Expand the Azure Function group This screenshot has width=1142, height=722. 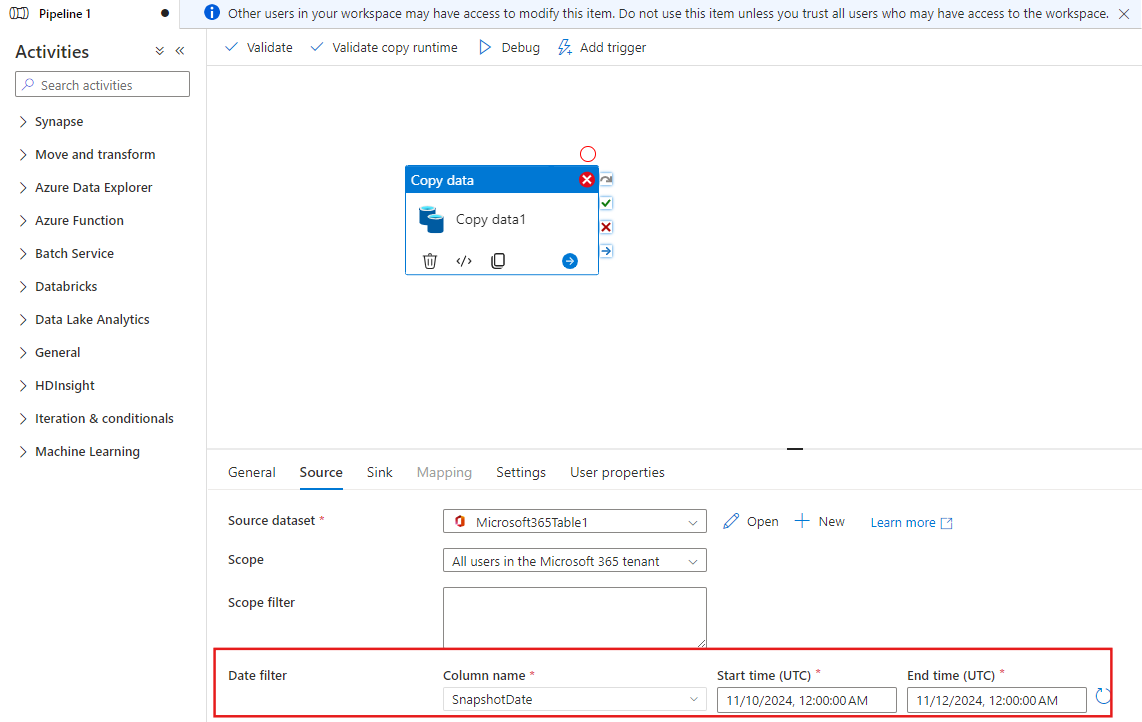coord(71,220)
